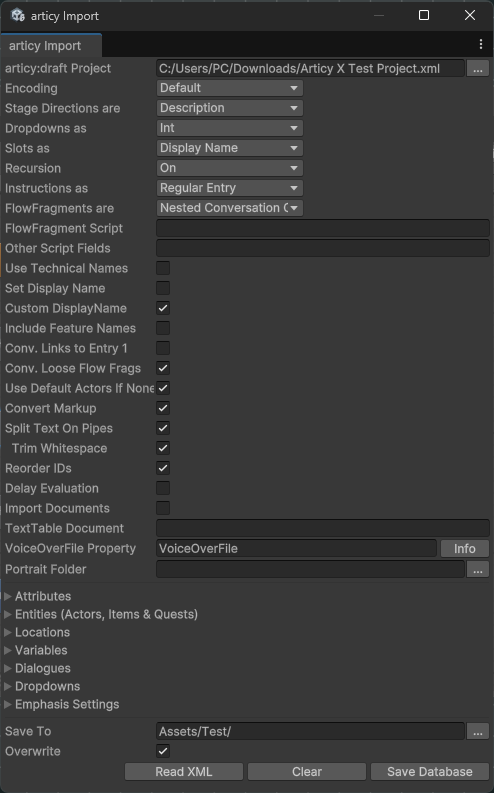Open the panel's three-dot options menu
494x793 pixels.
480,45
